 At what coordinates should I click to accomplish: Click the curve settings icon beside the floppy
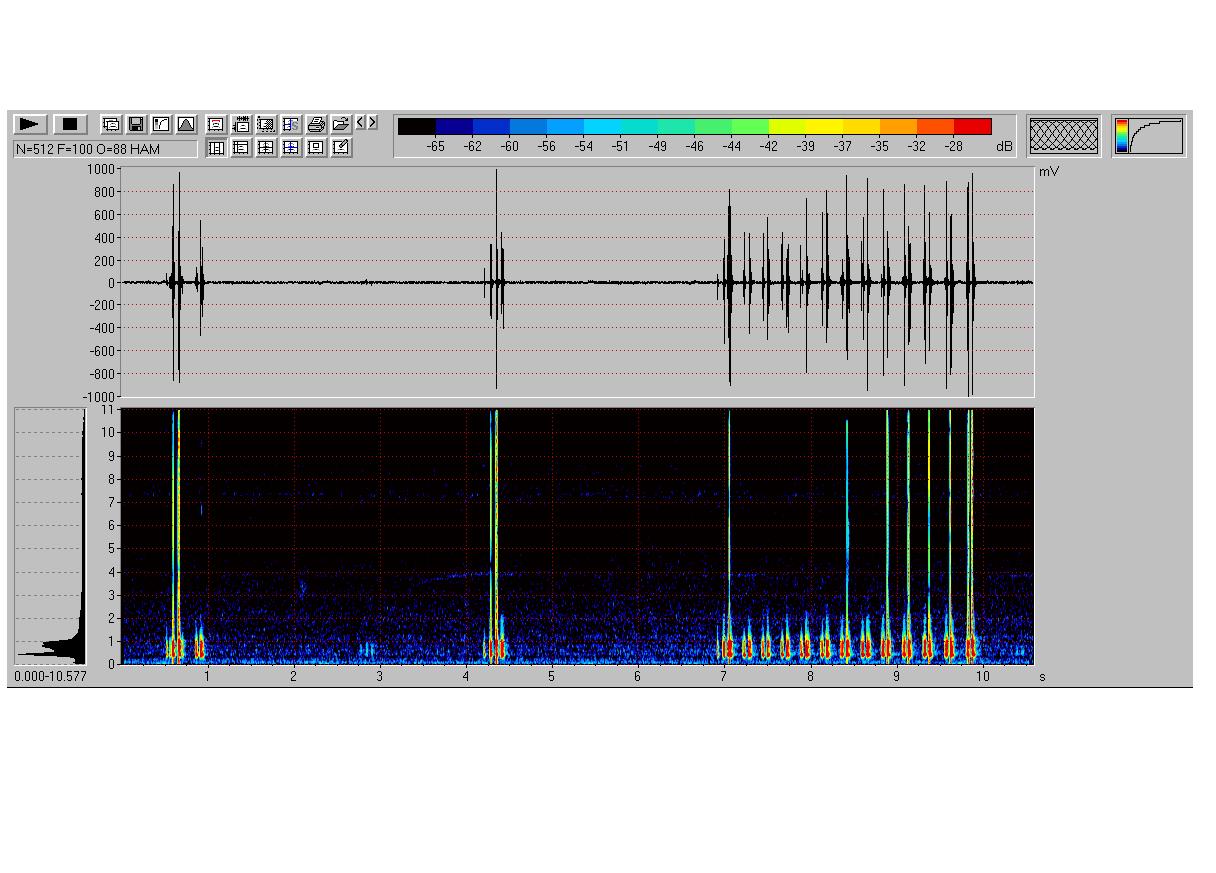click(161, 124)
